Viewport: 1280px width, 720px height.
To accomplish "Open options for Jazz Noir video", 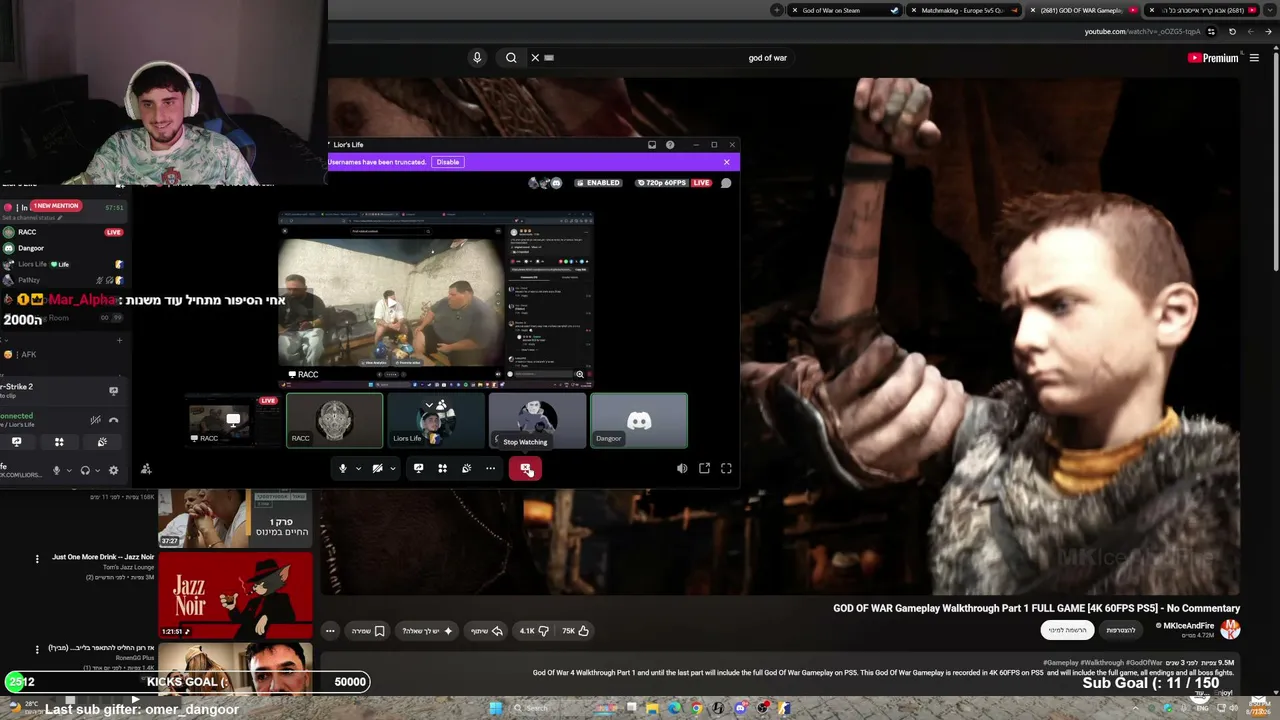I will coord(37,558).
